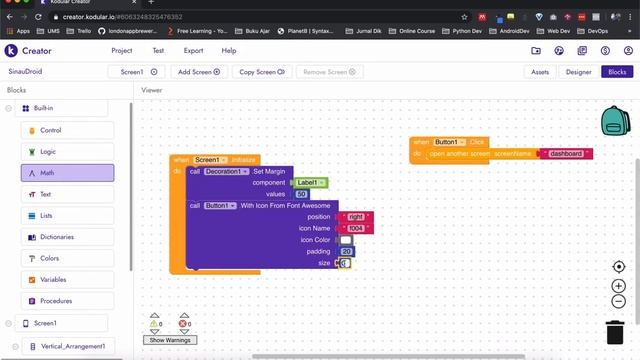Open the folder icon in the top-right header
This screenshot has height=360, width=640.
(x=536, y=51)
